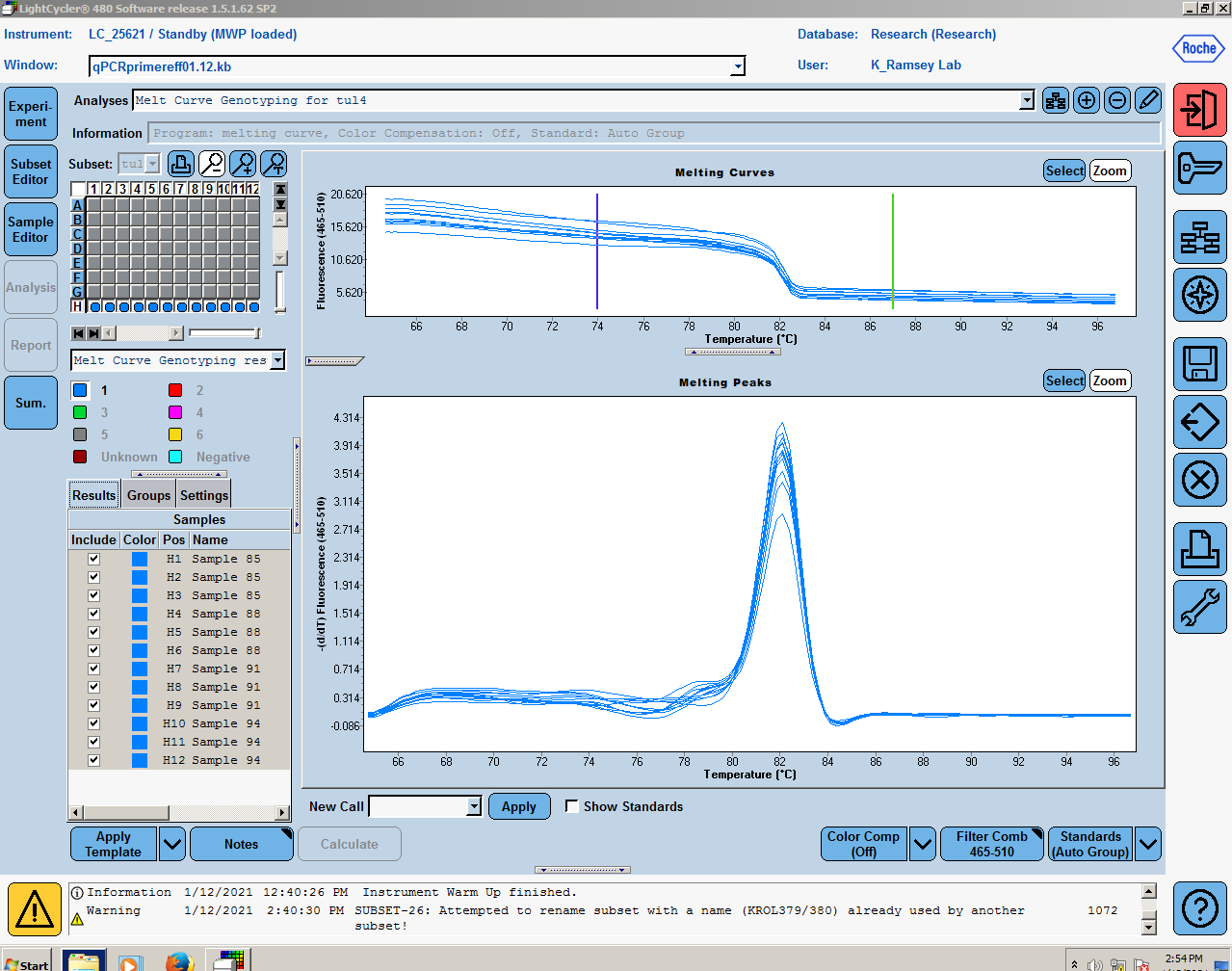Click the minus remove analysis icon

click(1117, 100)
